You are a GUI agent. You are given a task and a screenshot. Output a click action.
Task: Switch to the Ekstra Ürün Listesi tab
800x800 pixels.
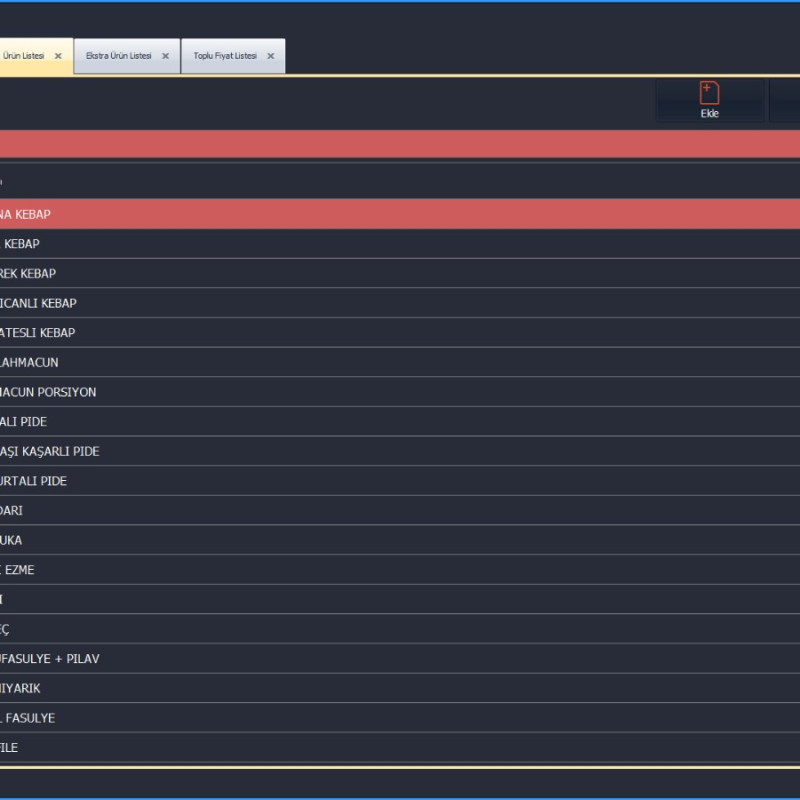click(119, 56)
